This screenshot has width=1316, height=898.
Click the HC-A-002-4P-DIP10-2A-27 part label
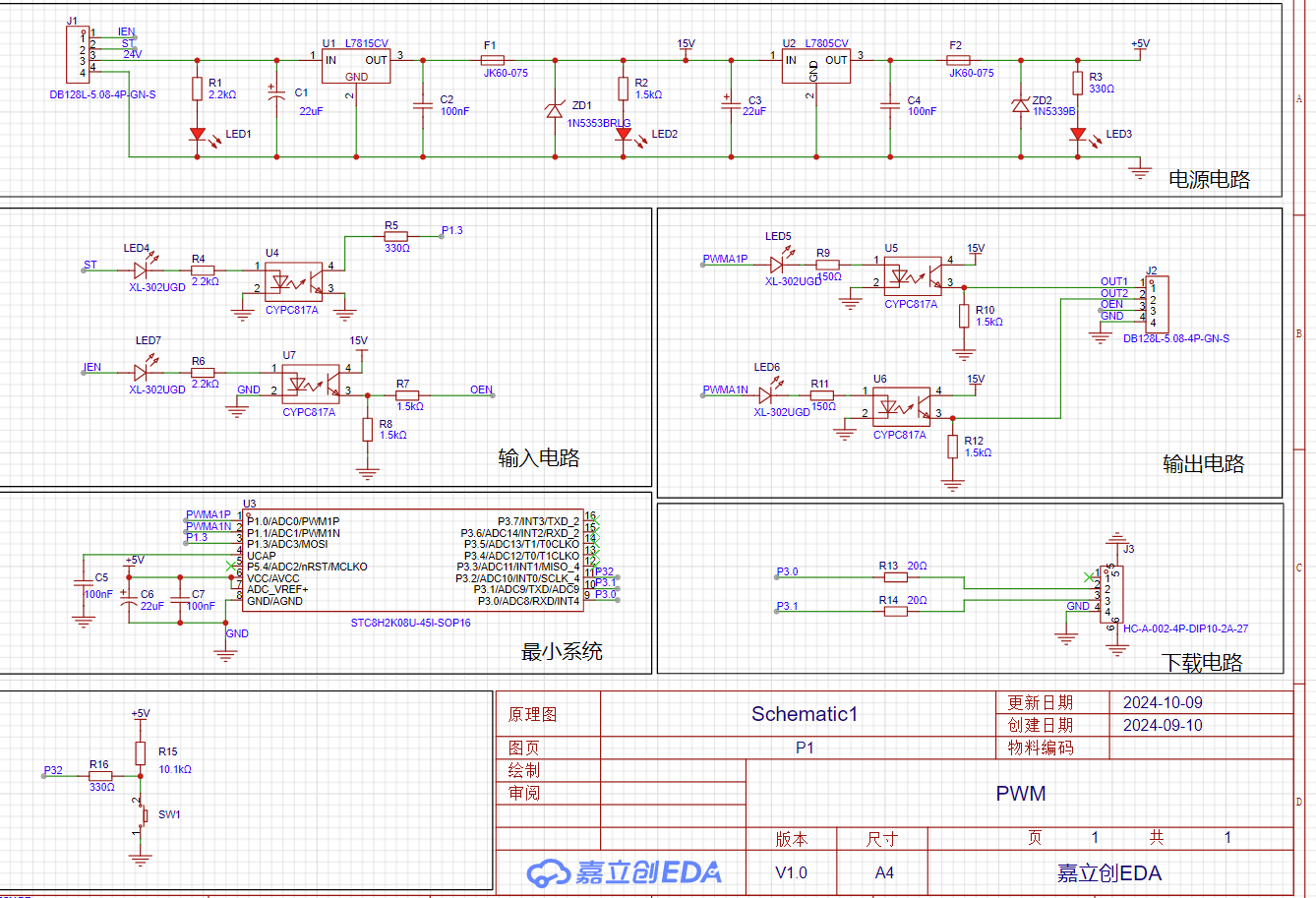[1186, 629]
